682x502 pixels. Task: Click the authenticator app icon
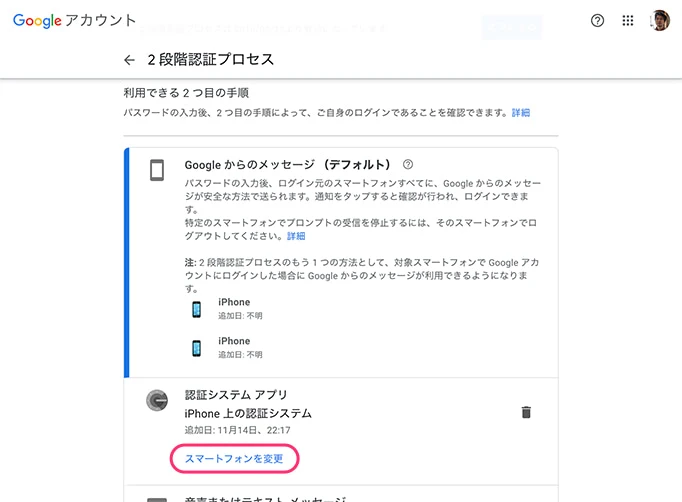click(x=156, y=400)
